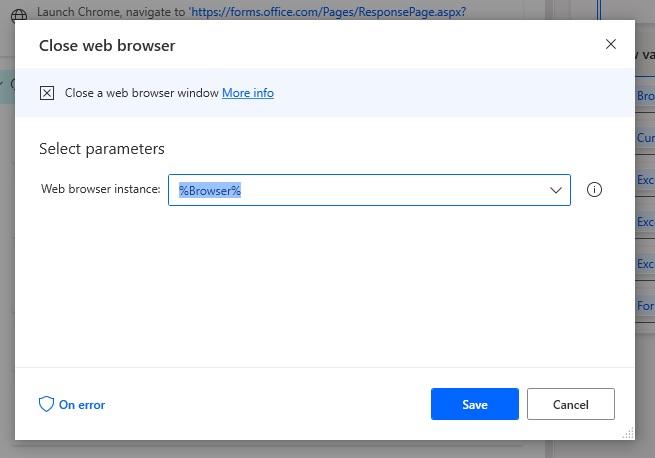Close the dialog using the X button
The height and width of the screenshot is (458, 655).
[611, 44]
